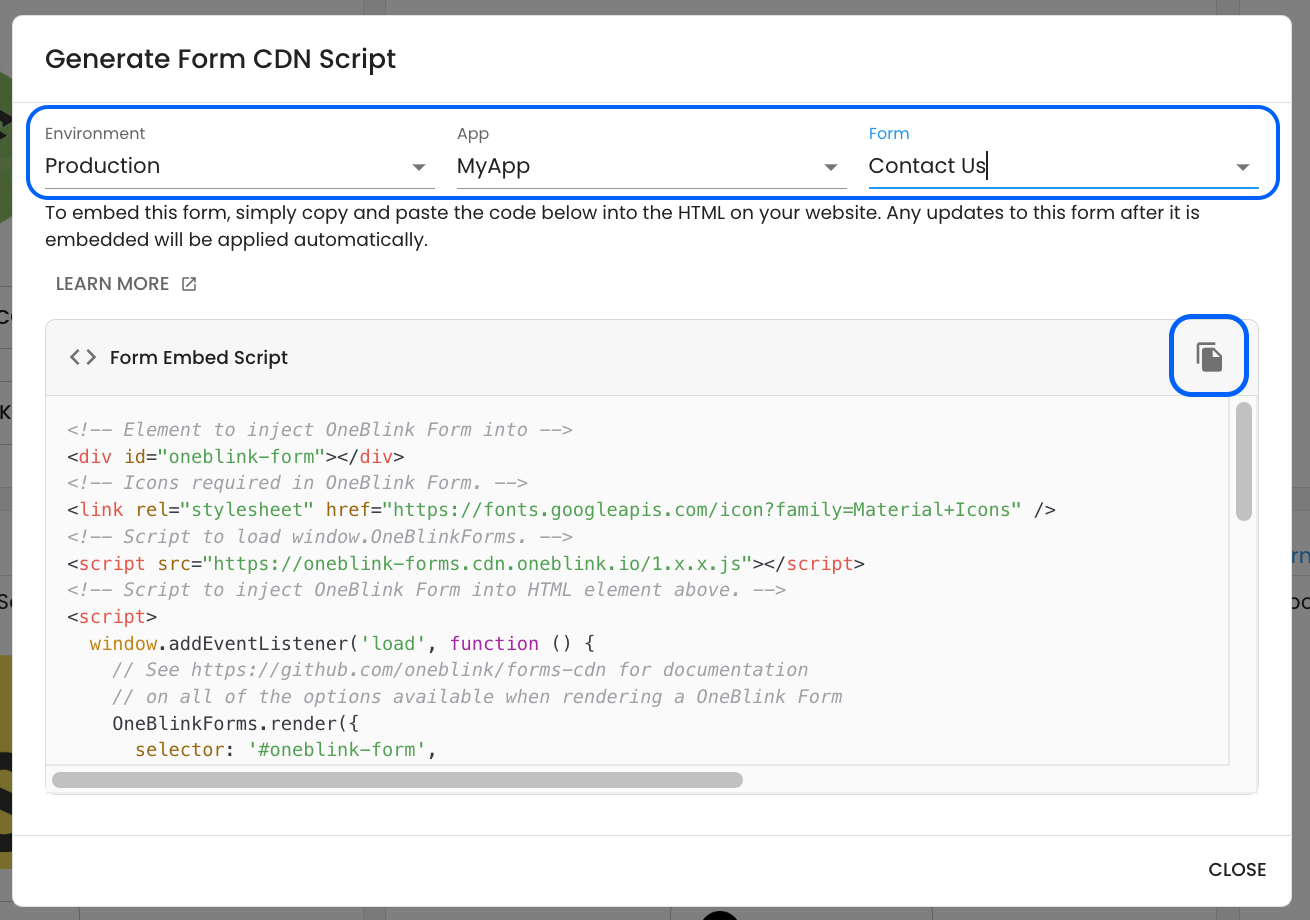Click the div id="oneblink-form" code line

[x=235, y=456]
